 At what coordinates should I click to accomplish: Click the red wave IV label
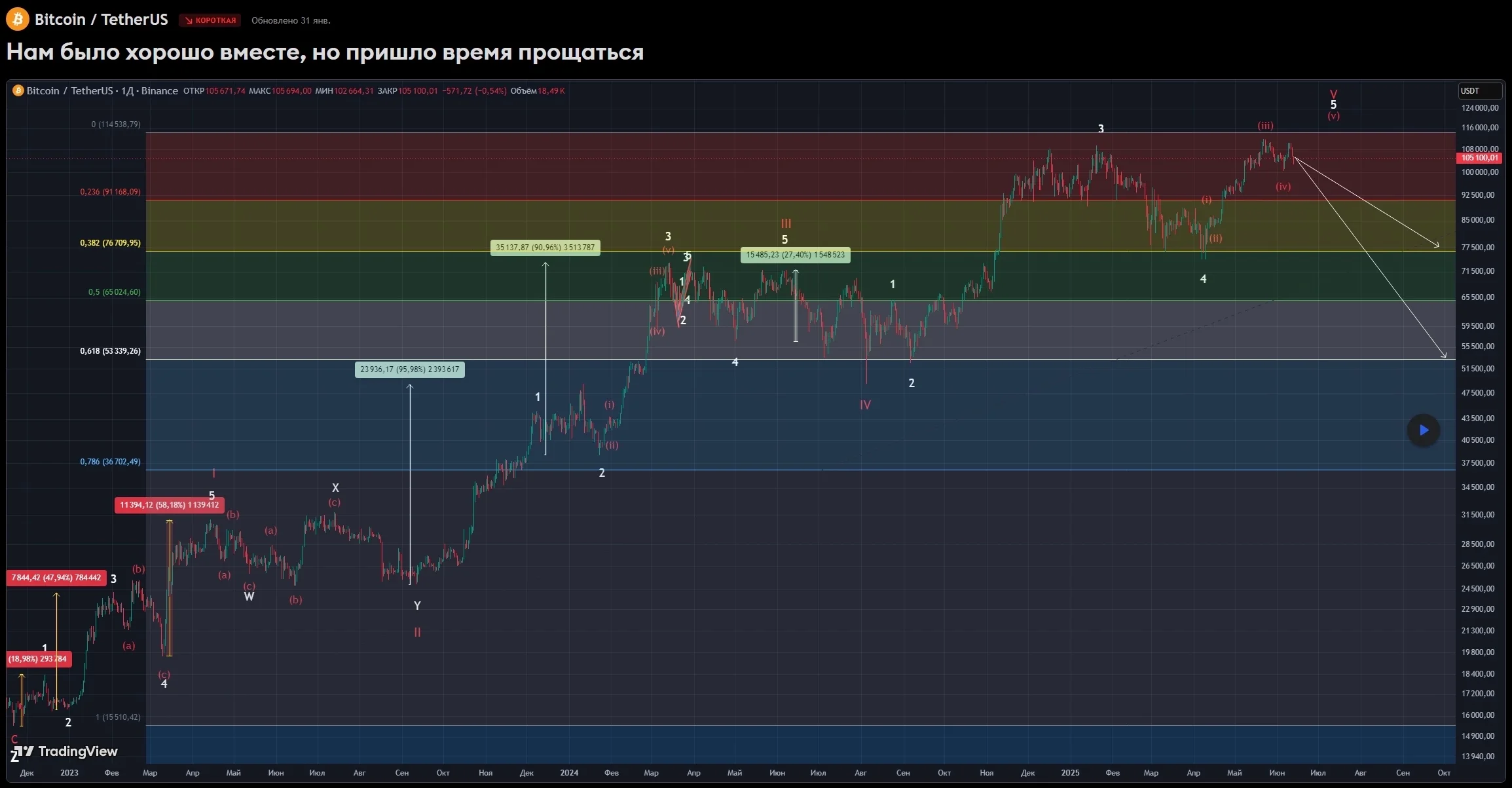pyautogui.click(x=865, y=405)
